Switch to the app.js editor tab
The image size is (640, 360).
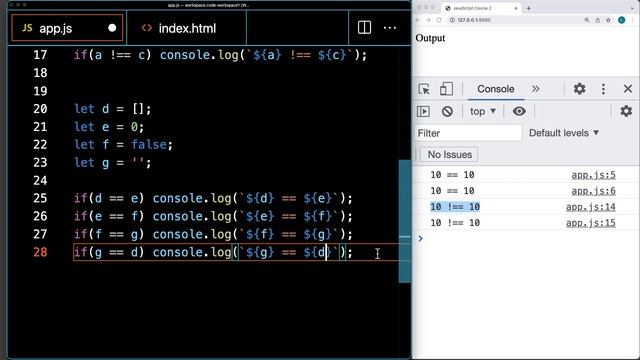(67, 28)
